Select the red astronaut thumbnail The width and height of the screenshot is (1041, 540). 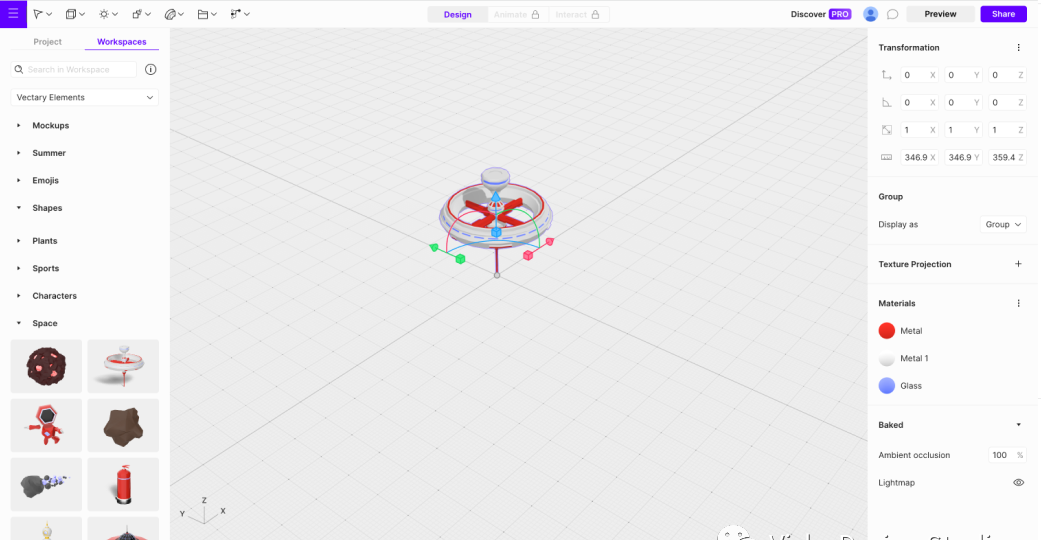[46, 425]
